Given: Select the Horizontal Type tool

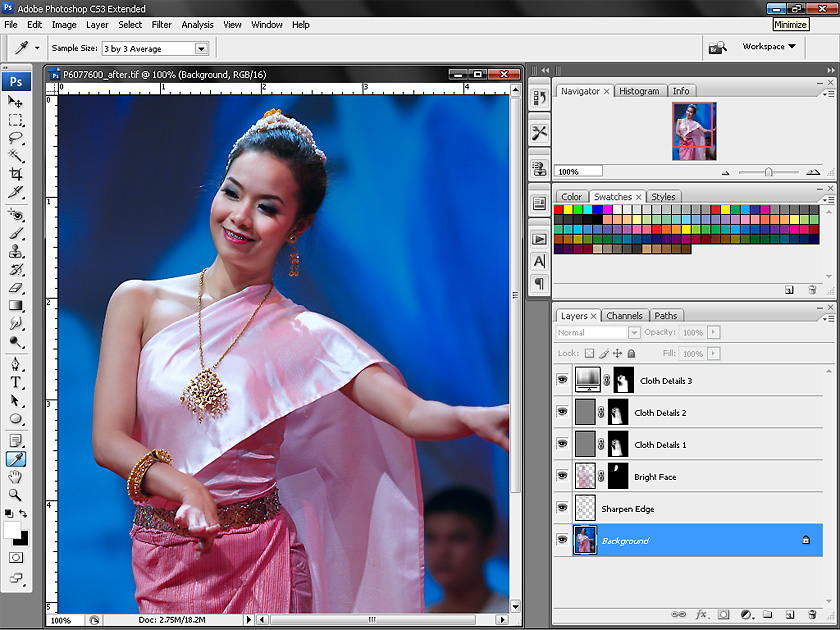Looking at the screenshot, I should (x=16, y=382).
